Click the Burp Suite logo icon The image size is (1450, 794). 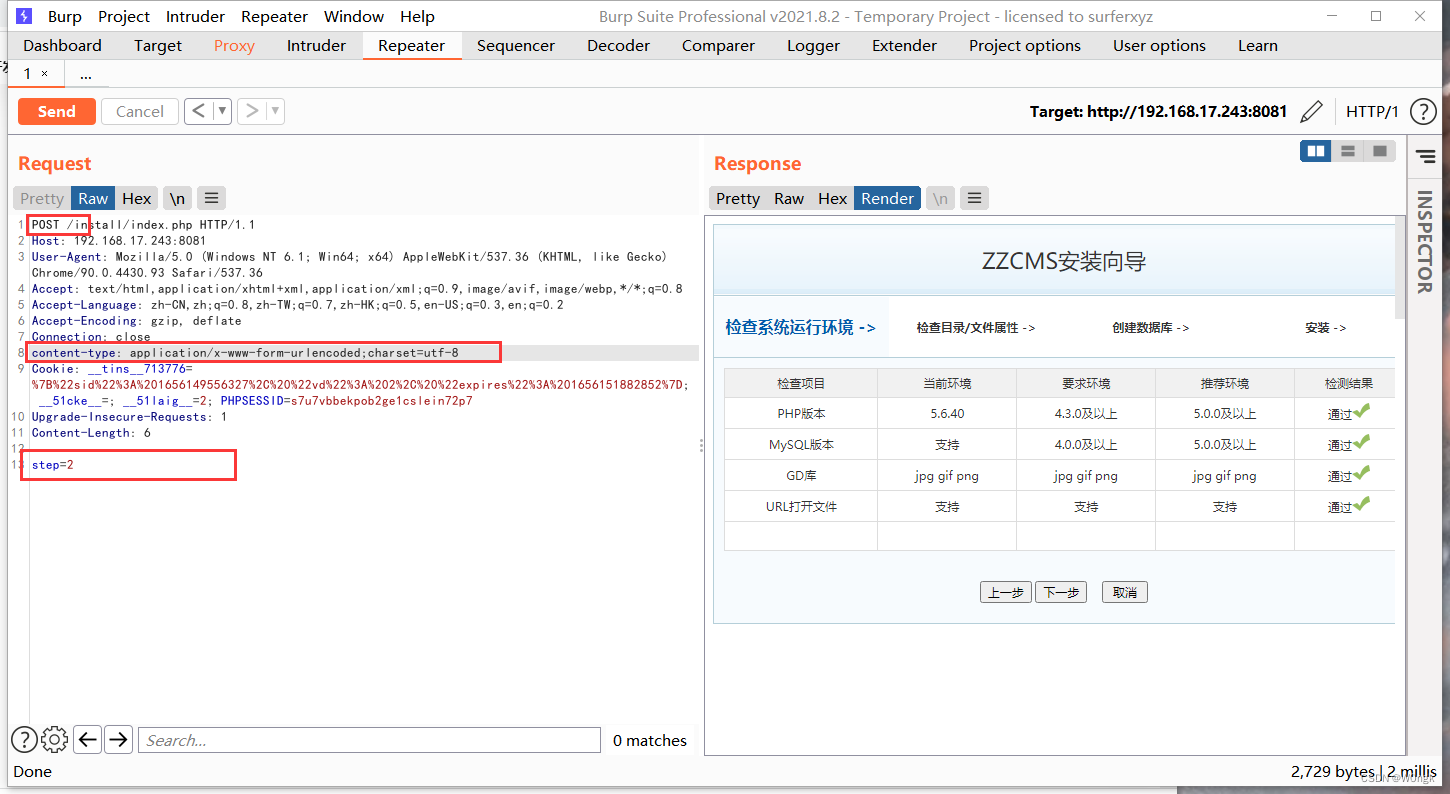pos(24,16)
